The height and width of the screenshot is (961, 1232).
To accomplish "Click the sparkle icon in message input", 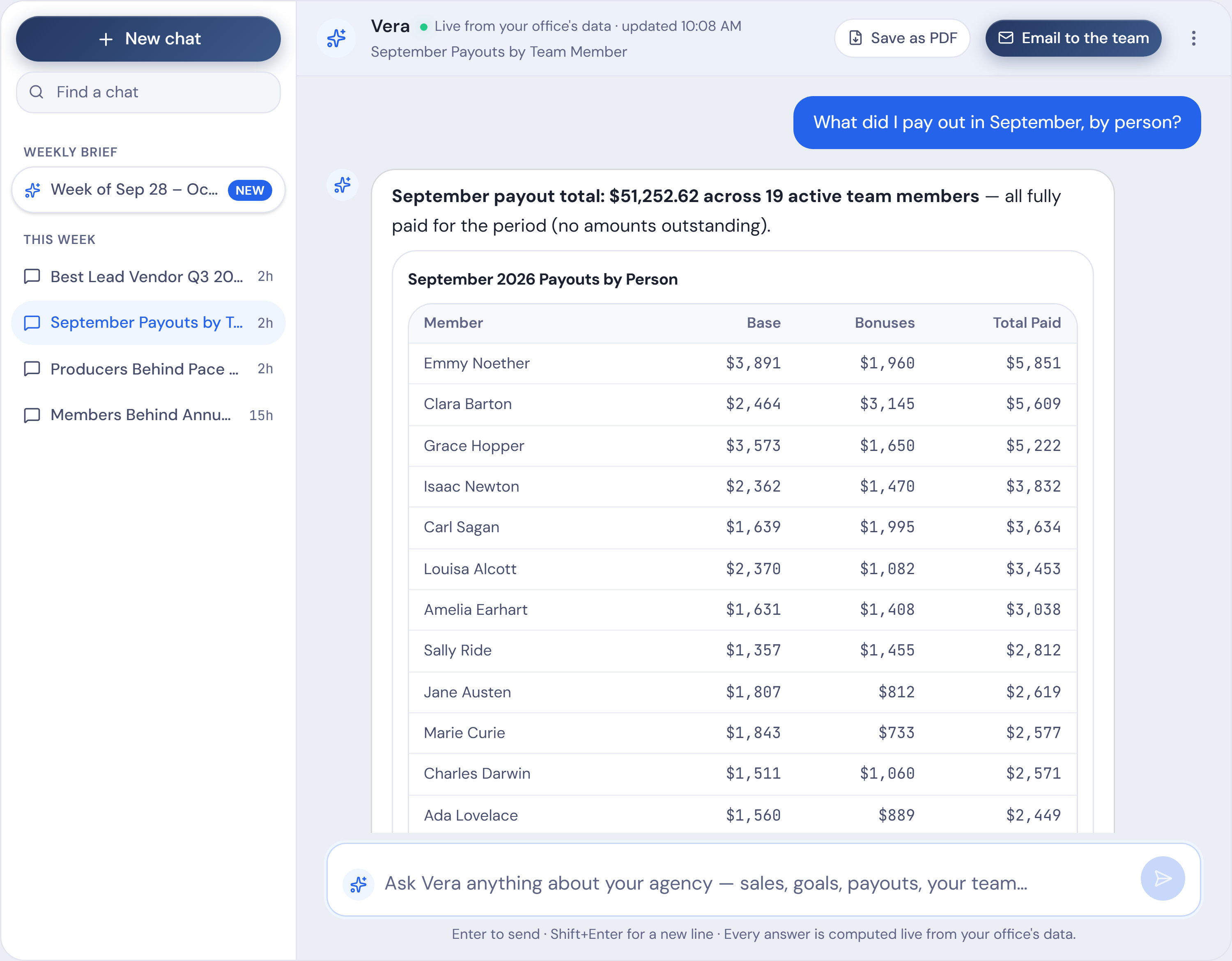I will point(358,884).
